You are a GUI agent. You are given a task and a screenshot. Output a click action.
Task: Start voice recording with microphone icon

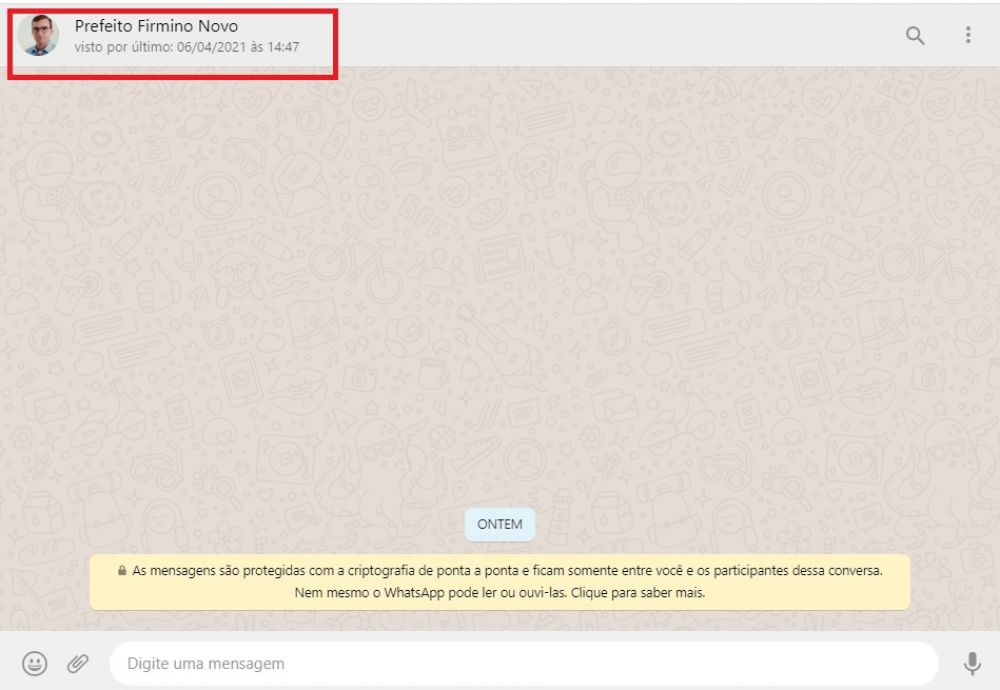971,663
